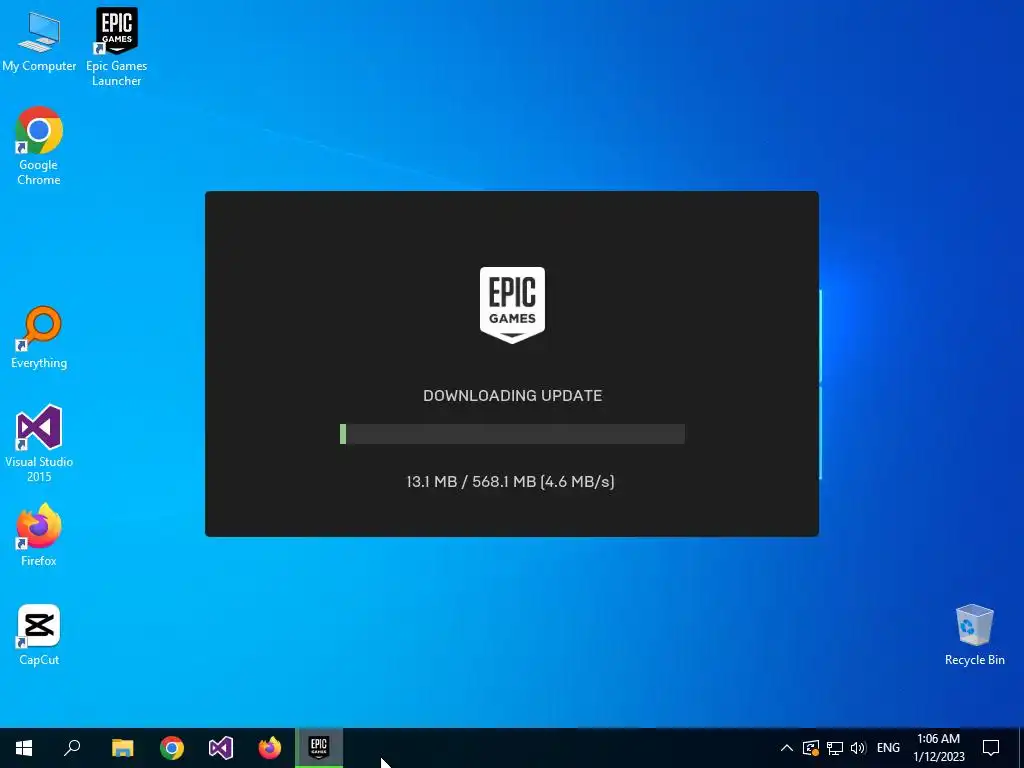This screenshot has height=768, width=1024.
Task: Open the Windows Start menu
Action: [24, 748]
